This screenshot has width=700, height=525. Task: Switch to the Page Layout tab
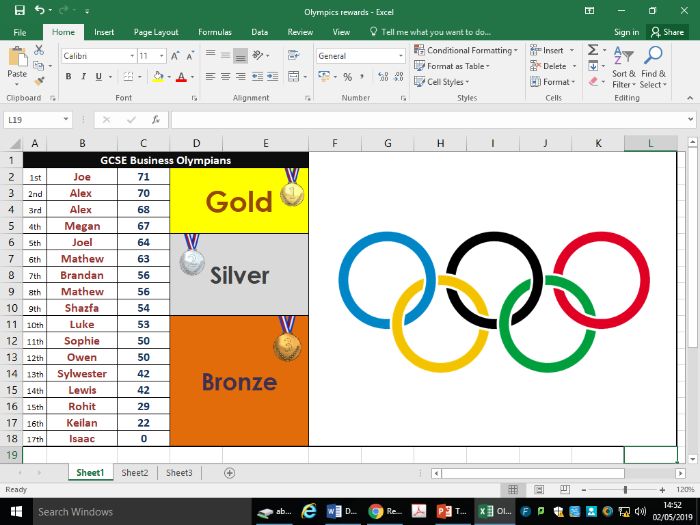click(x=156, y=32)
